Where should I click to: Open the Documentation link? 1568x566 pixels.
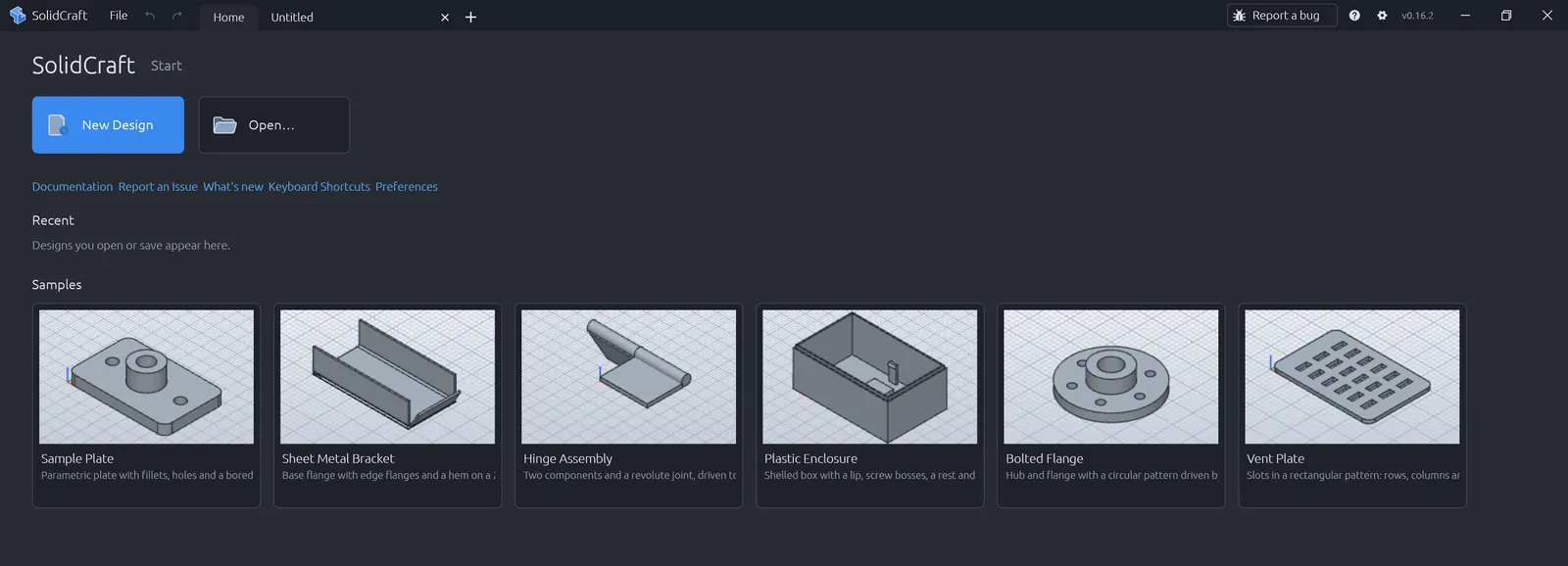[x=73, y=187]
